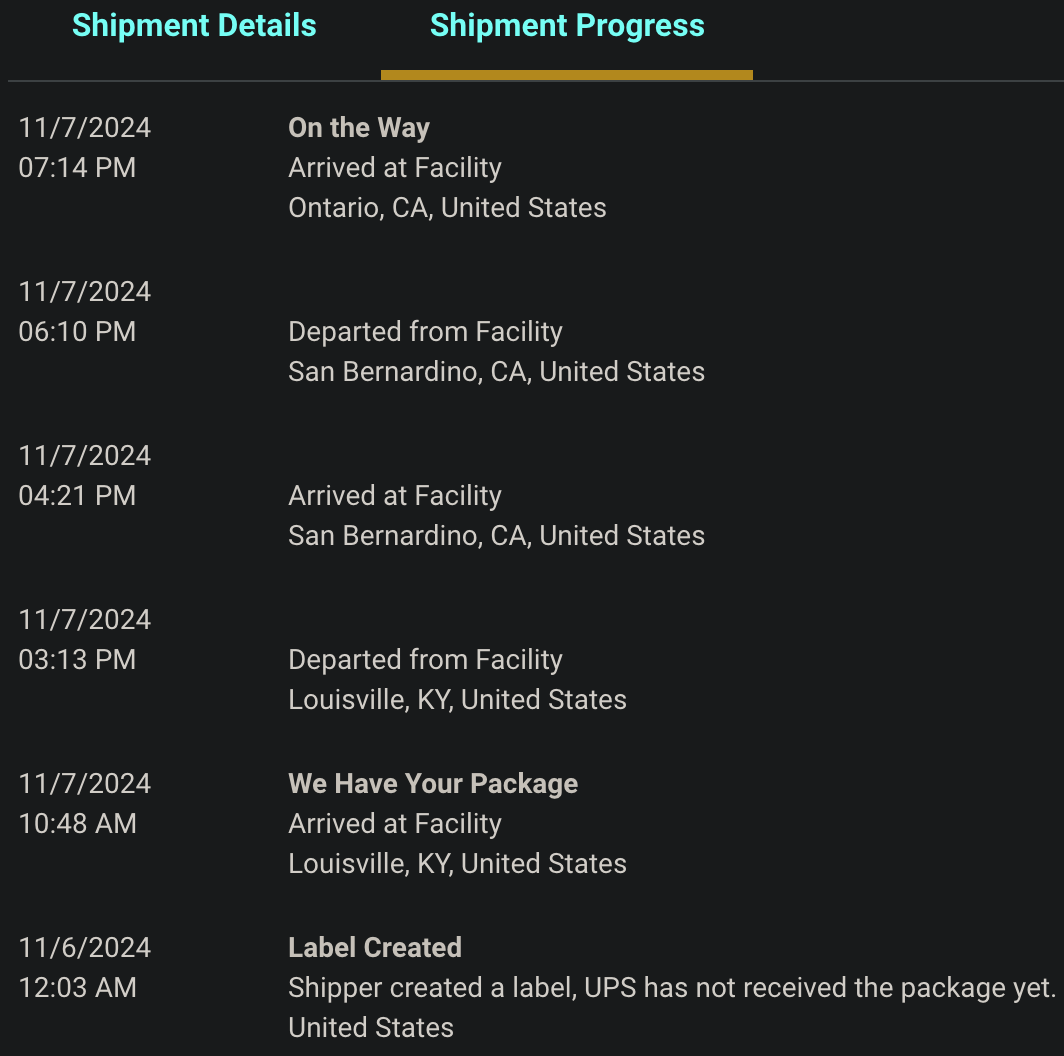Click the "On the Way" status heading

click(x=359, y=128)
